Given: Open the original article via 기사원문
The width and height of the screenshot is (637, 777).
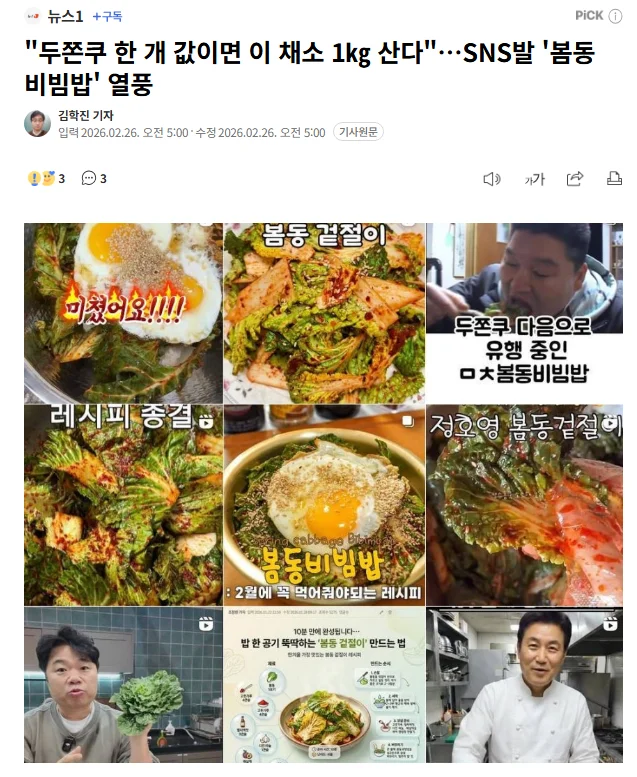Looking at the screenshot, I should click(x=358, y=132).
